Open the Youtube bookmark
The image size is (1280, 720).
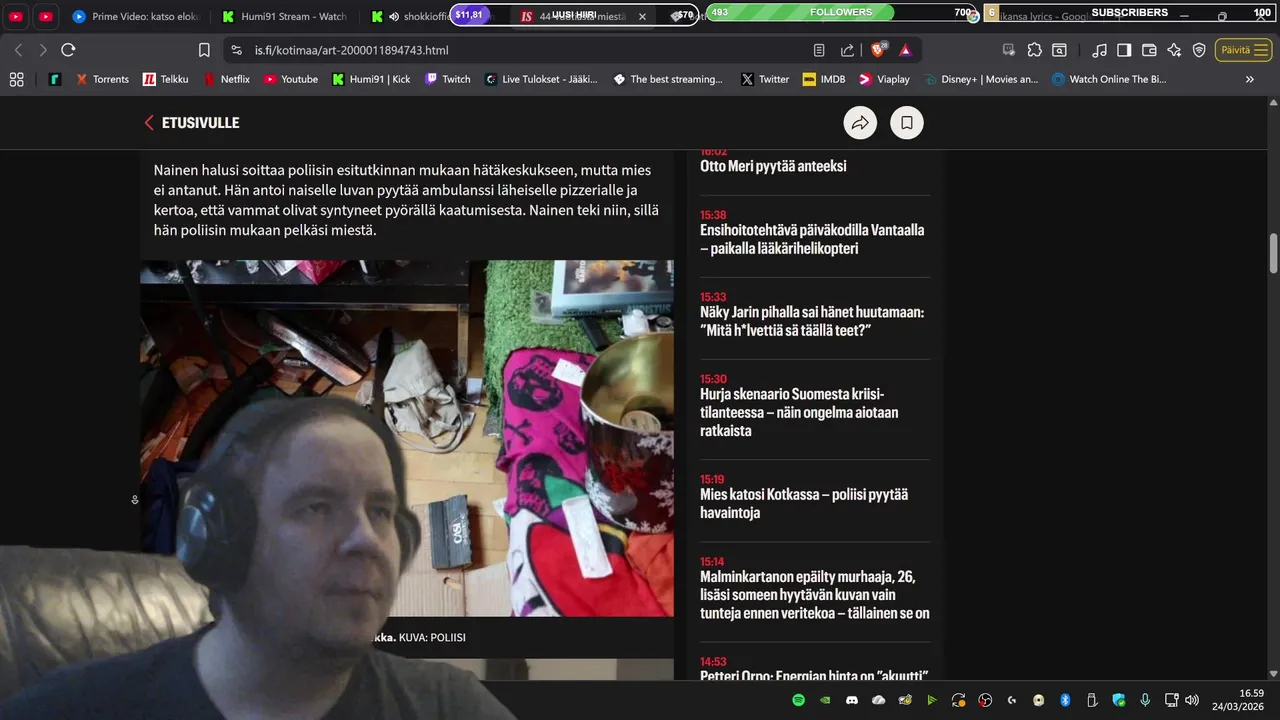290,79
